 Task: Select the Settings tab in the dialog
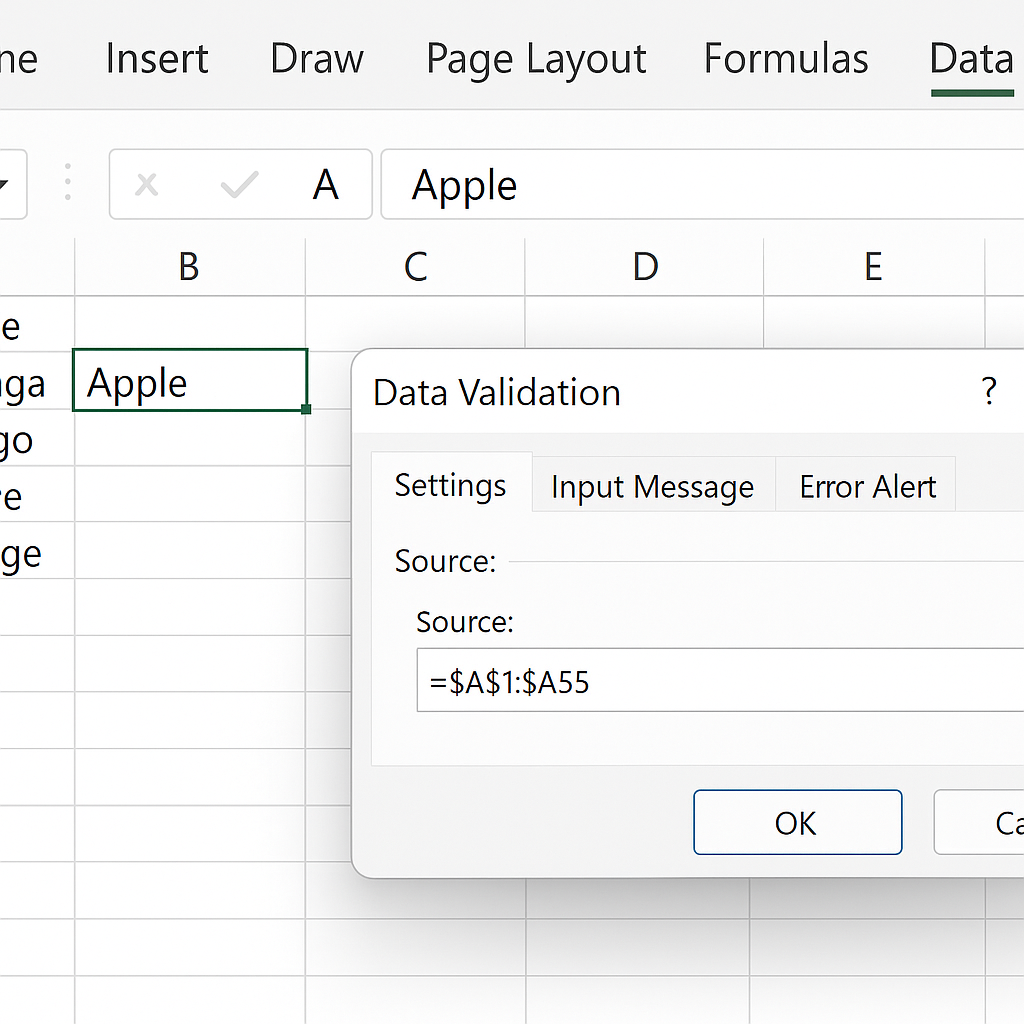point(450,485)
